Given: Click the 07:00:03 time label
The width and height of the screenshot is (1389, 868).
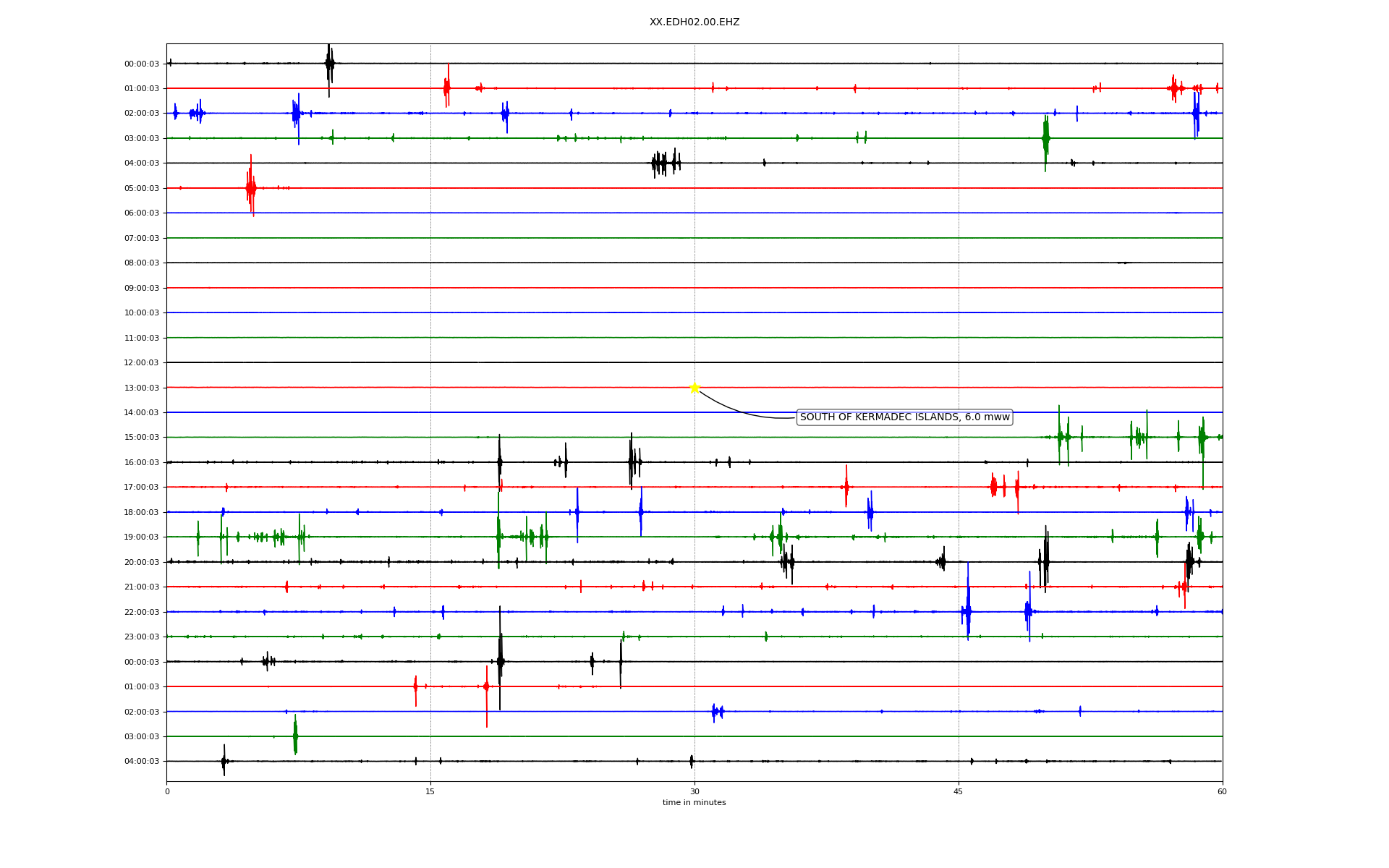Looking at the screenshot, I should [x=142, y=238].
